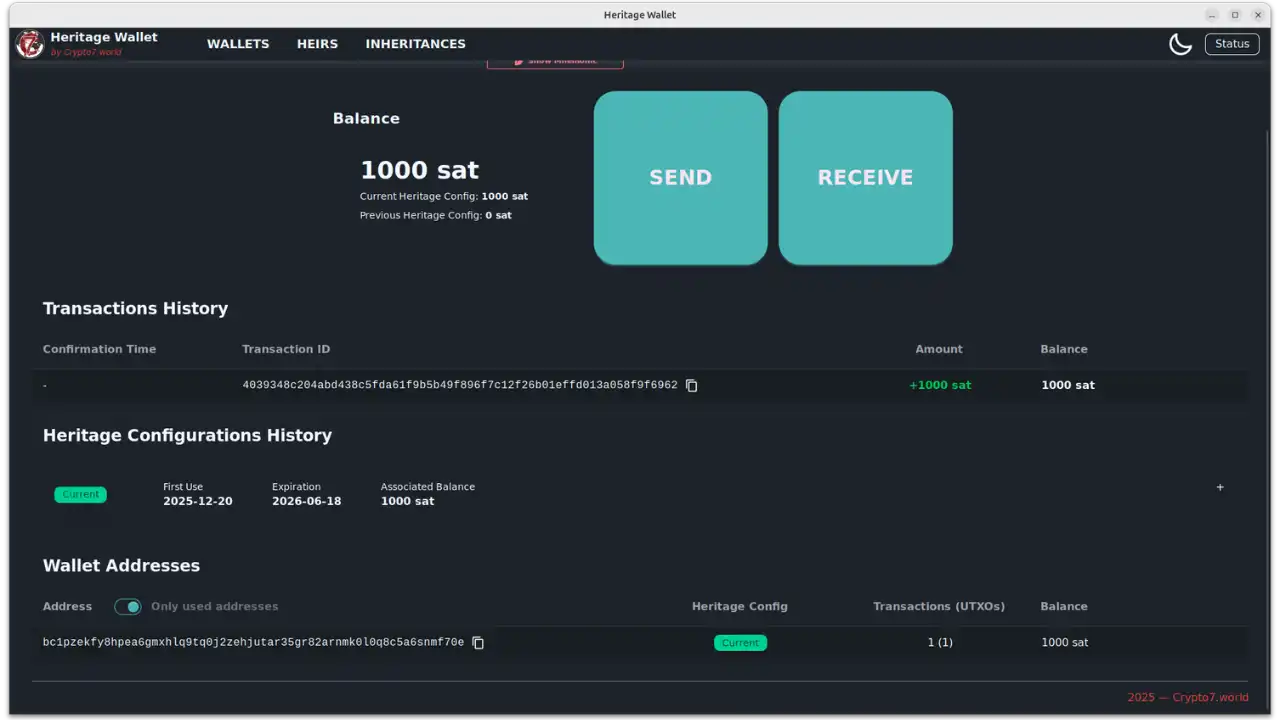This screenshot has width=1280, height=720.
Task: Close the Heritage Wallet window
Action: point(1258,15)
